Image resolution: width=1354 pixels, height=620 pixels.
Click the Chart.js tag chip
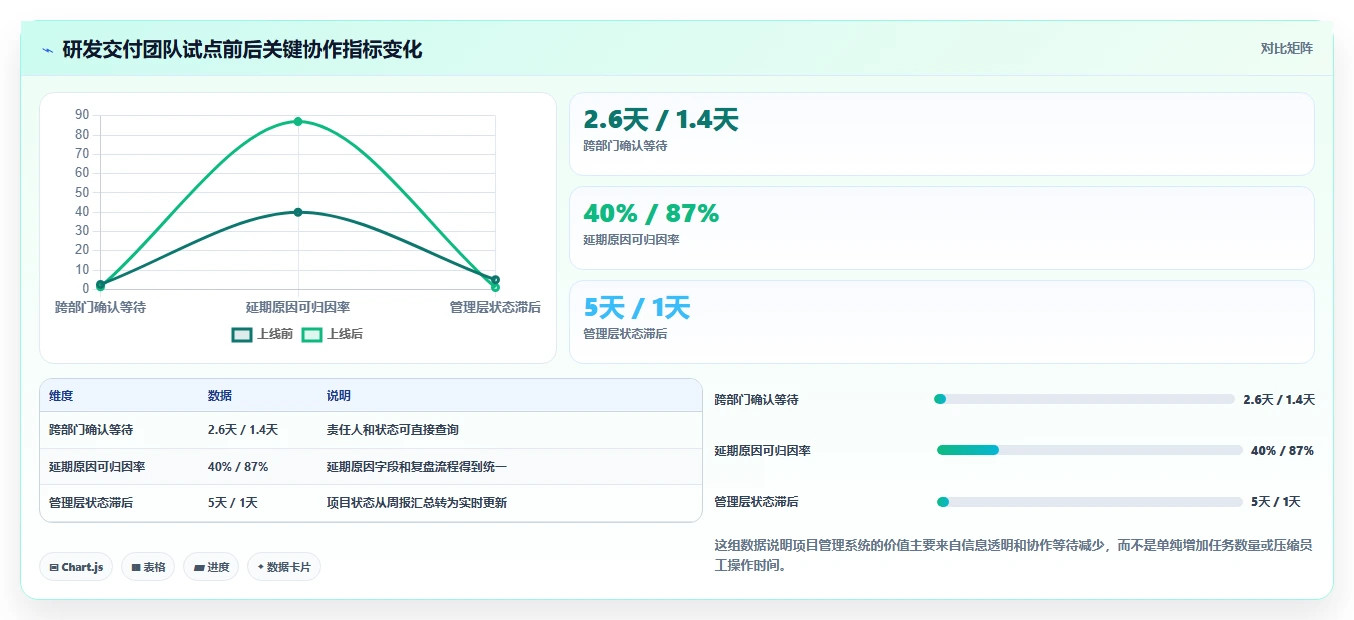(76, 567)
